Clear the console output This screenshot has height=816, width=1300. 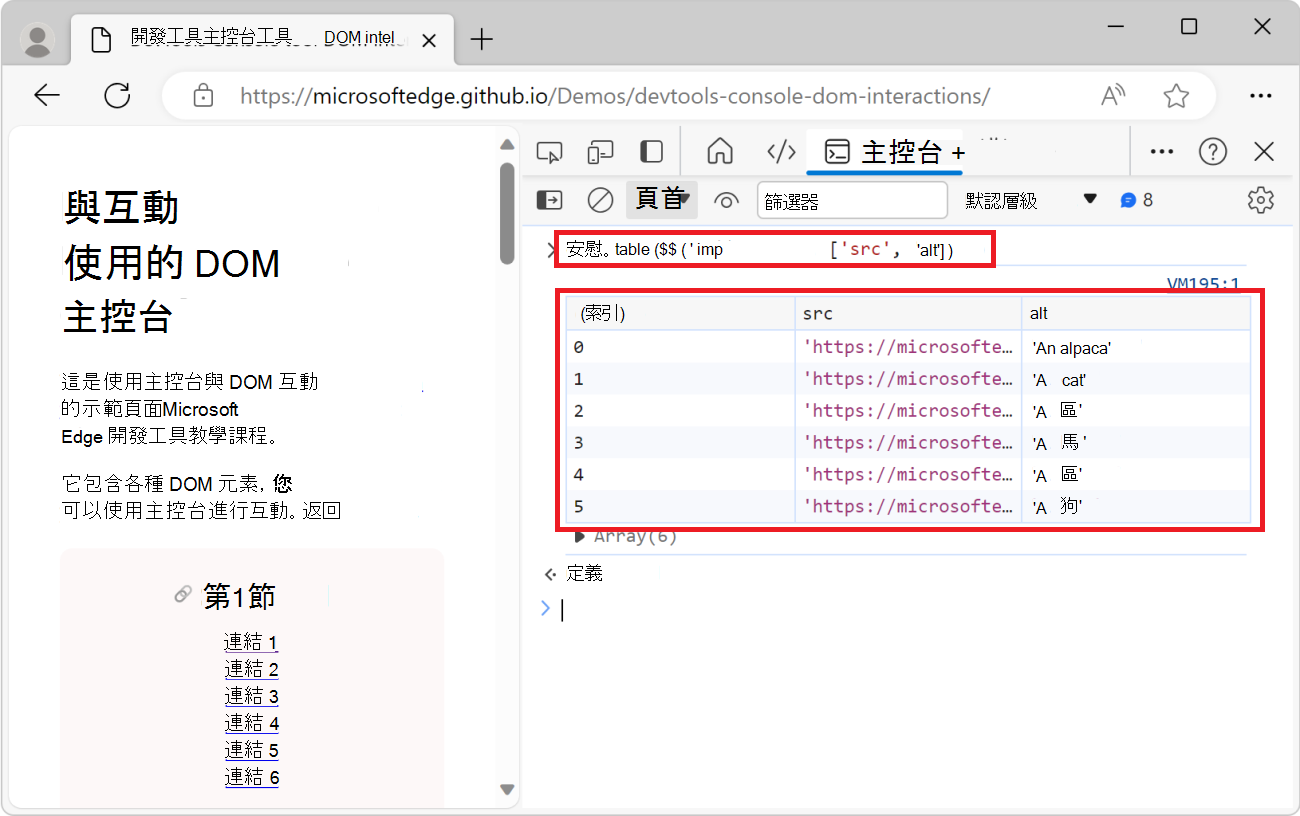tap(600, 200)
